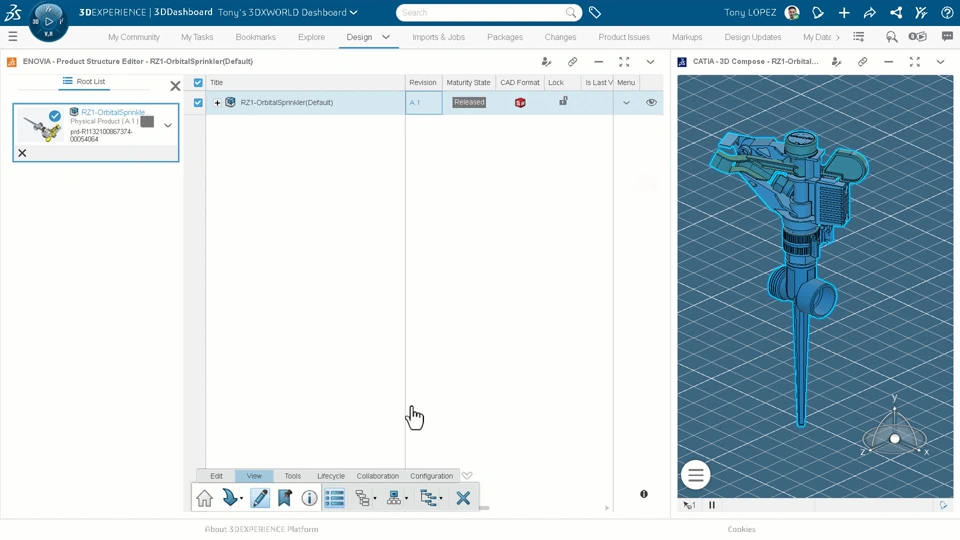Image resolution: width=960 pixels, height=540 pixels.
Task: Click the favorites heart next to Configuration
Action: pos(467,476)
